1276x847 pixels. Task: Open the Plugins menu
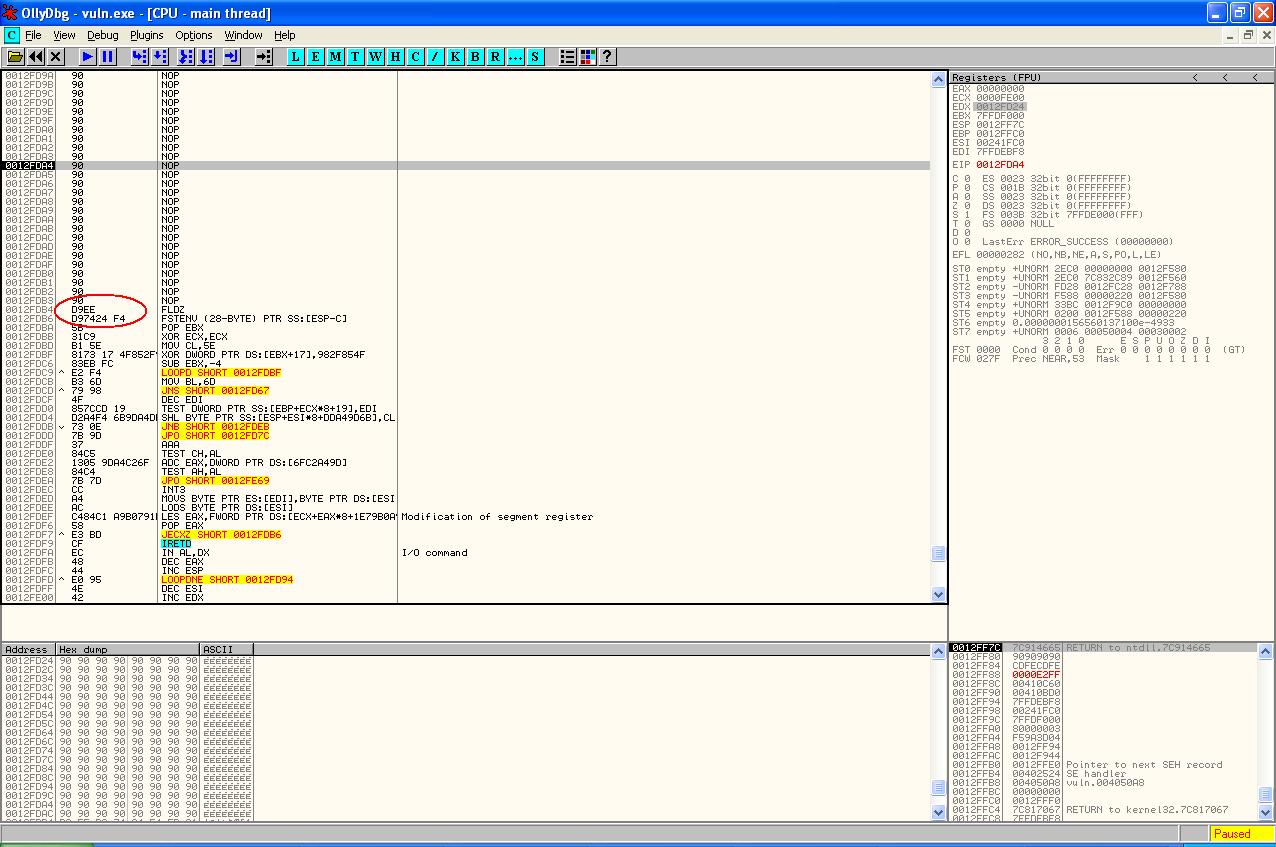(146, 35)
